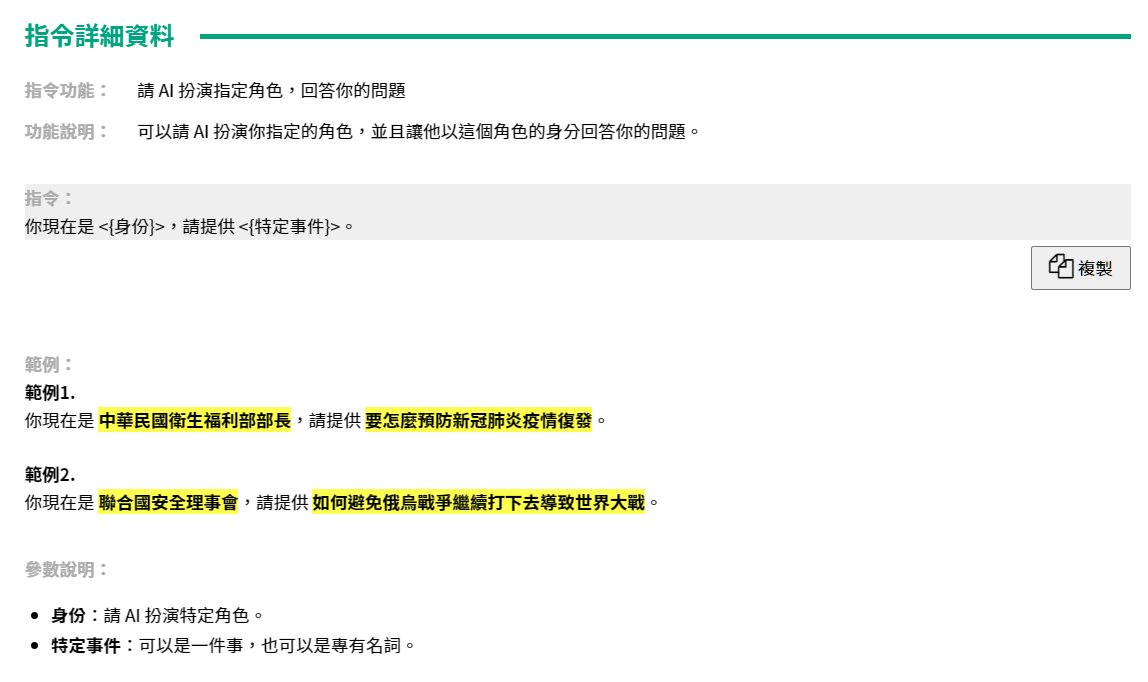This screenshot has height=682, width=1148.
Task: Click the 參數說明 section label
Action: pos(66,570)
